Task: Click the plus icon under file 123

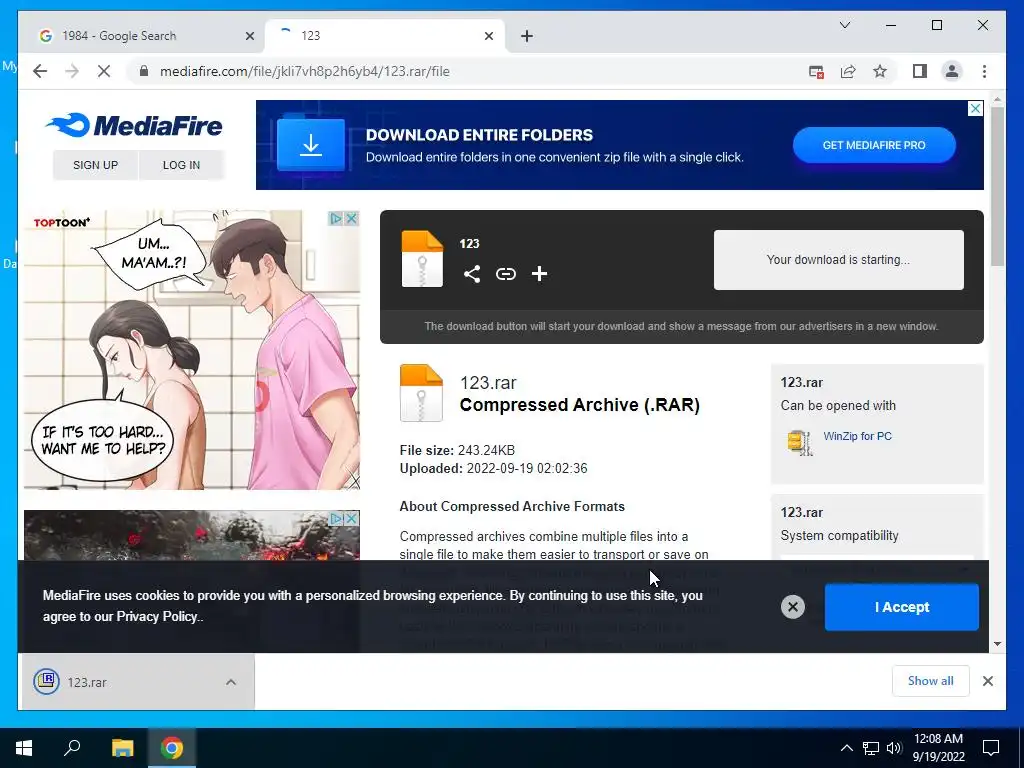Action: coord(539,274)
